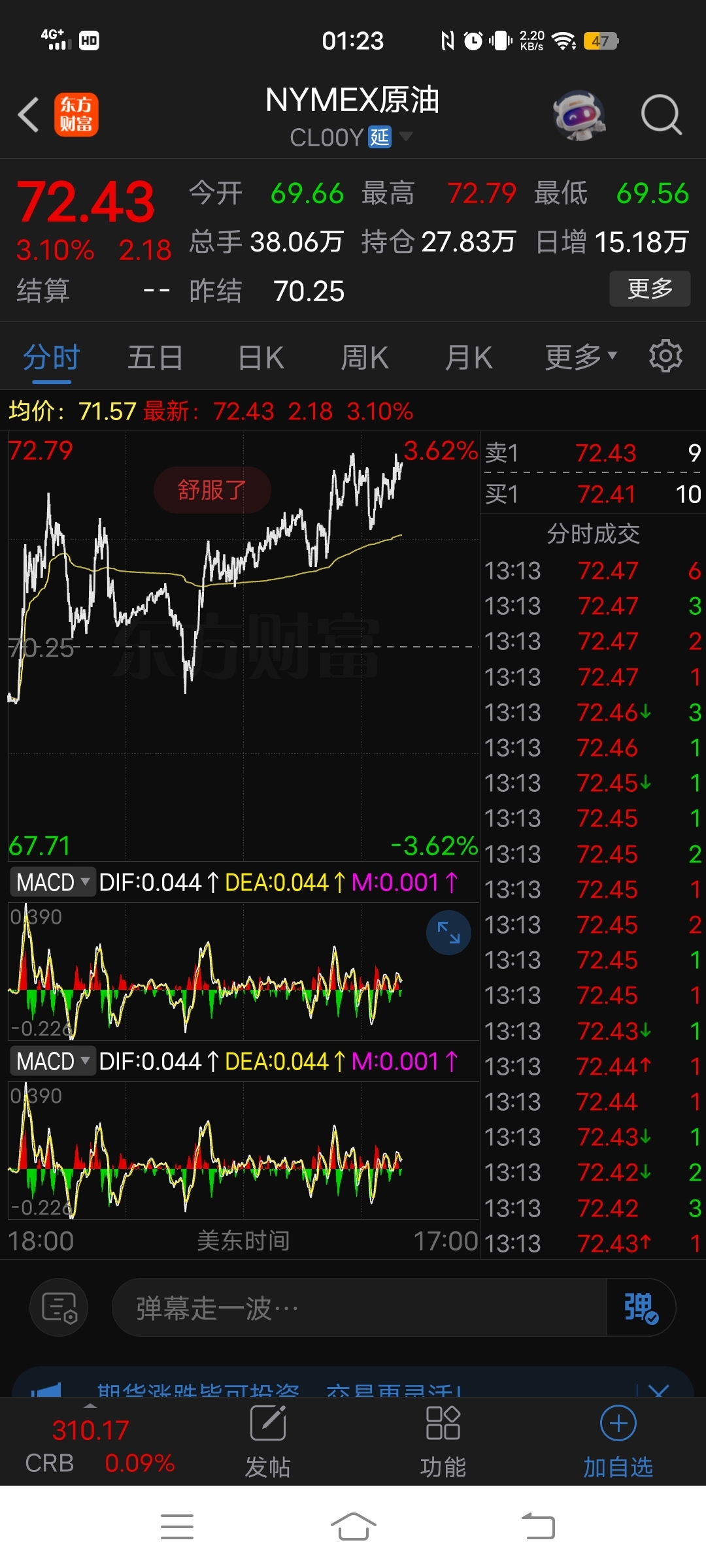Screen dimensions: 706x1568
Task: Toggle the 弹 danmaku switch
Action: point(640,1307)
